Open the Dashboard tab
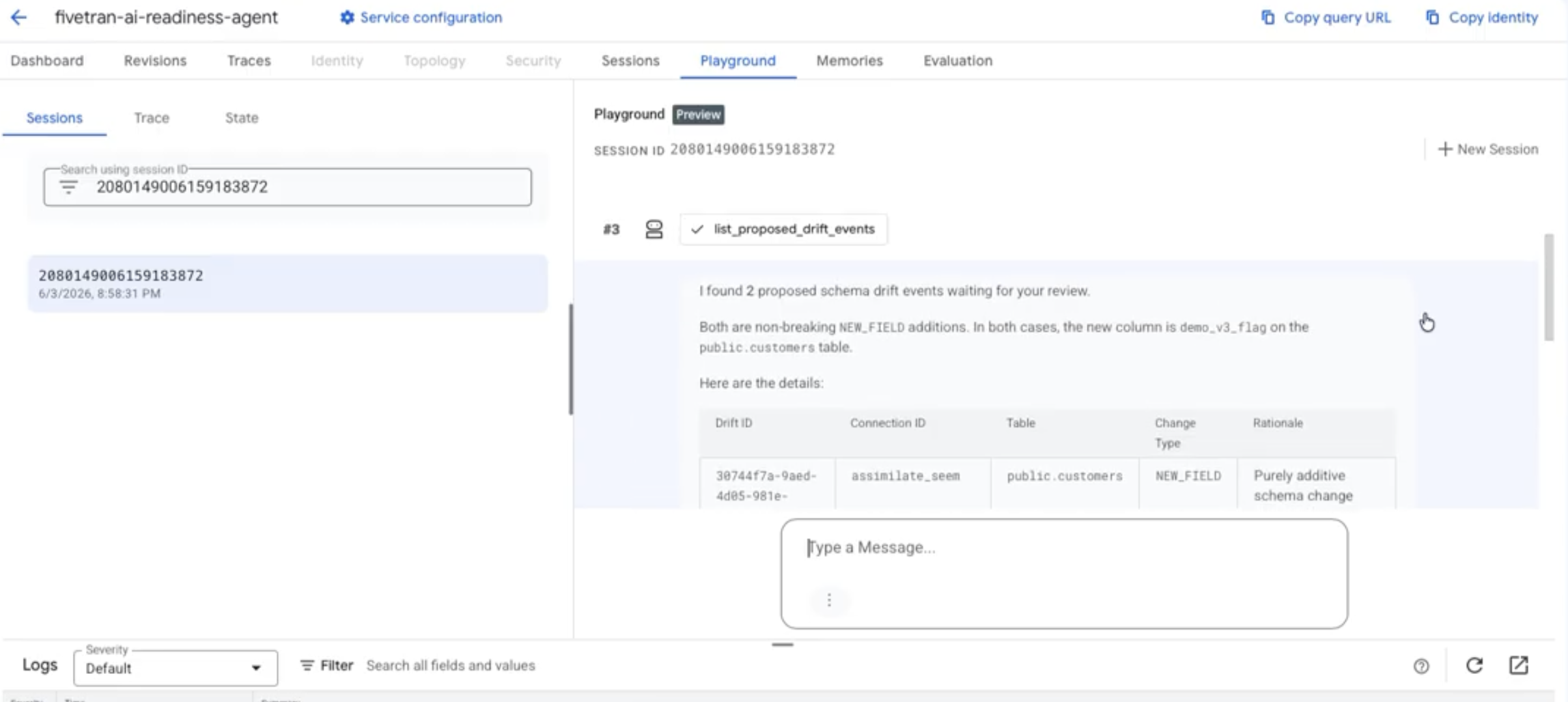Viewport: 1568px width, 702px height. (47, 61)
